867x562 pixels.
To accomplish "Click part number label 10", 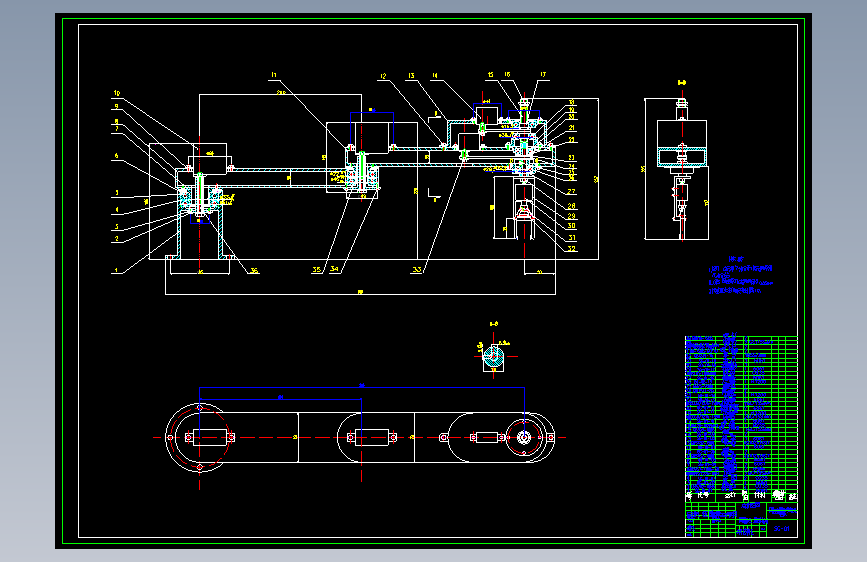I will pyautogui.click(x=117, y=93).
